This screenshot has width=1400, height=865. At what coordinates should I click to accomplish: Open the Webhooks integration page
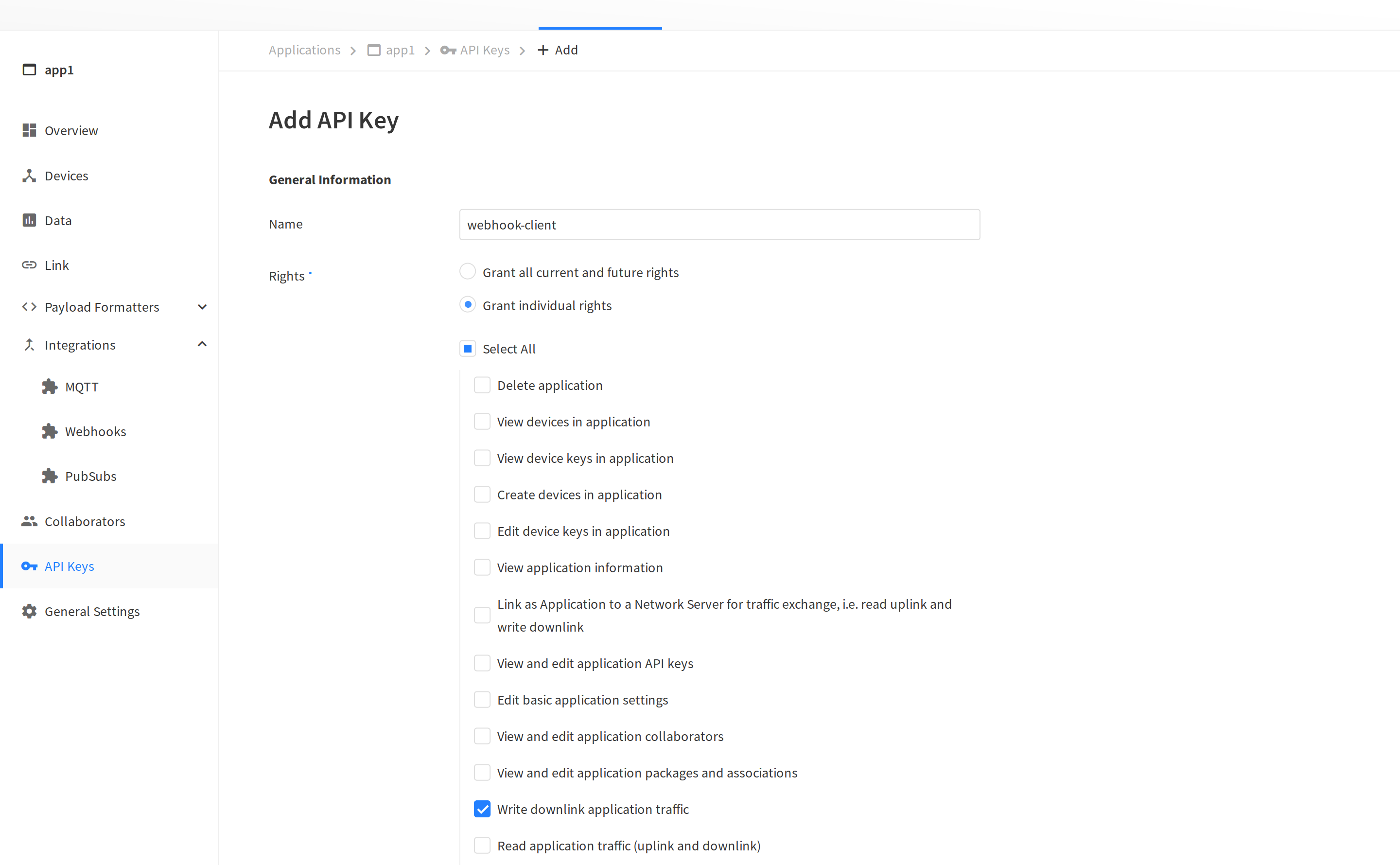pyautogui.click(x=95, y=431)
